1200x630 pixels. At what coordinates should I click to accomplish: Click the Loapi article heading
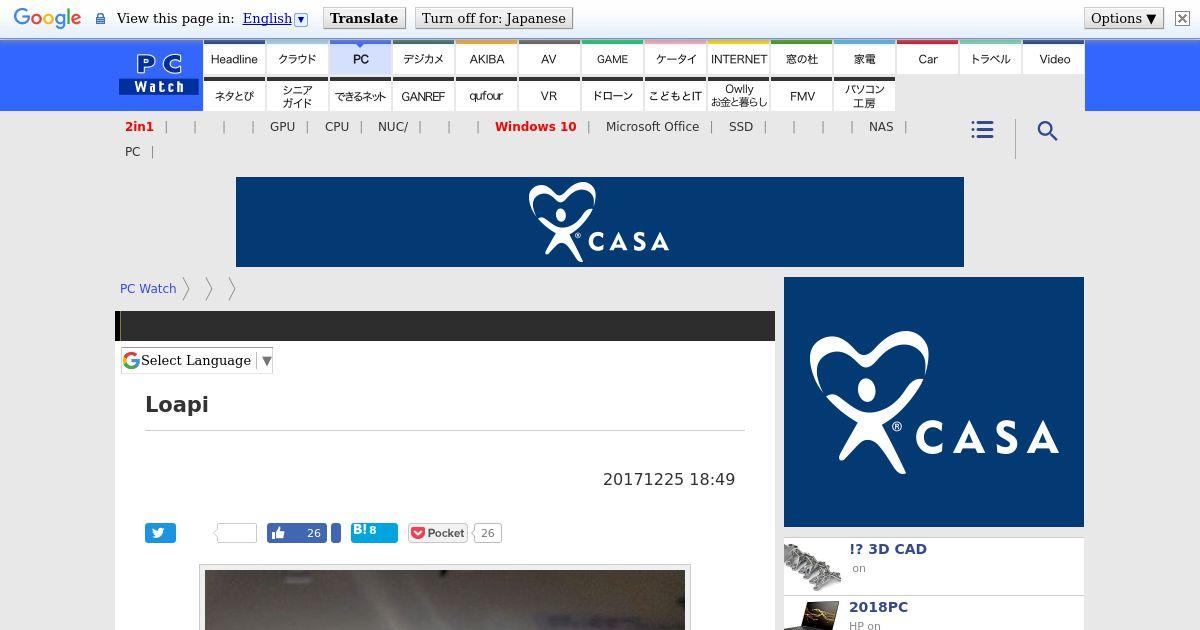tap(177, 404)
